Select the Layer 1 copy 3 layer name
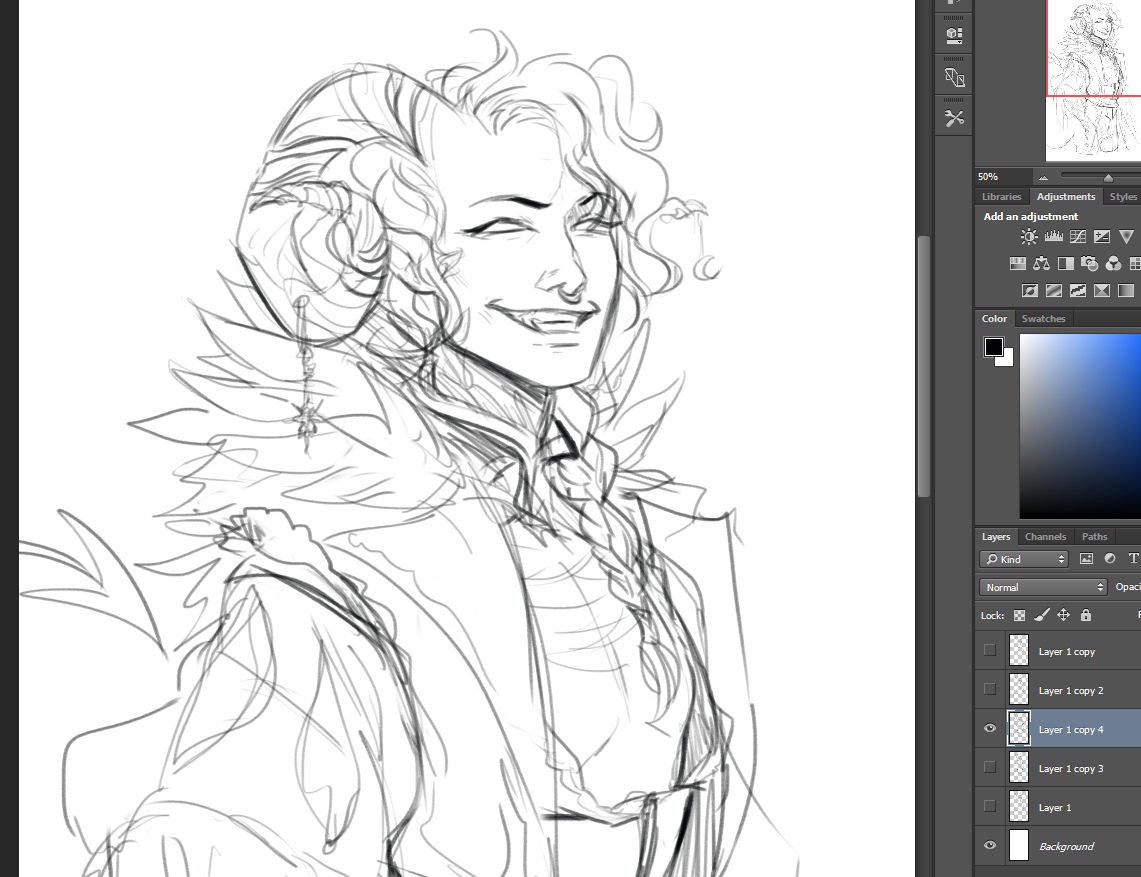Screen dimensions: 1141x877 tap(1070, 768)
